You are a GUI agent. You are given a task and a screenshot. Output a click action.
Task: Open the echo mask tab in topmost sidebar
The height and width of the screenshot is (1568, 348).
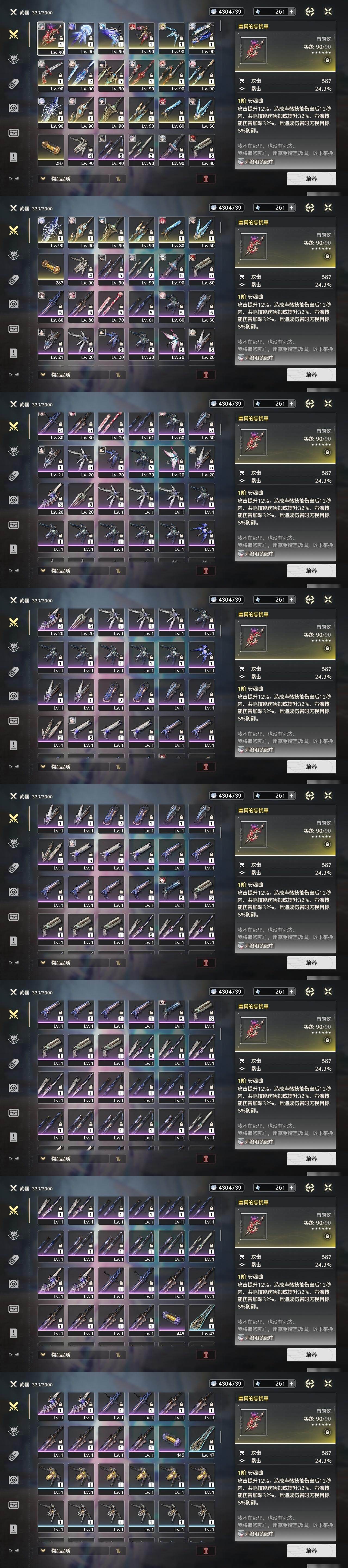(x=13, y=59)
